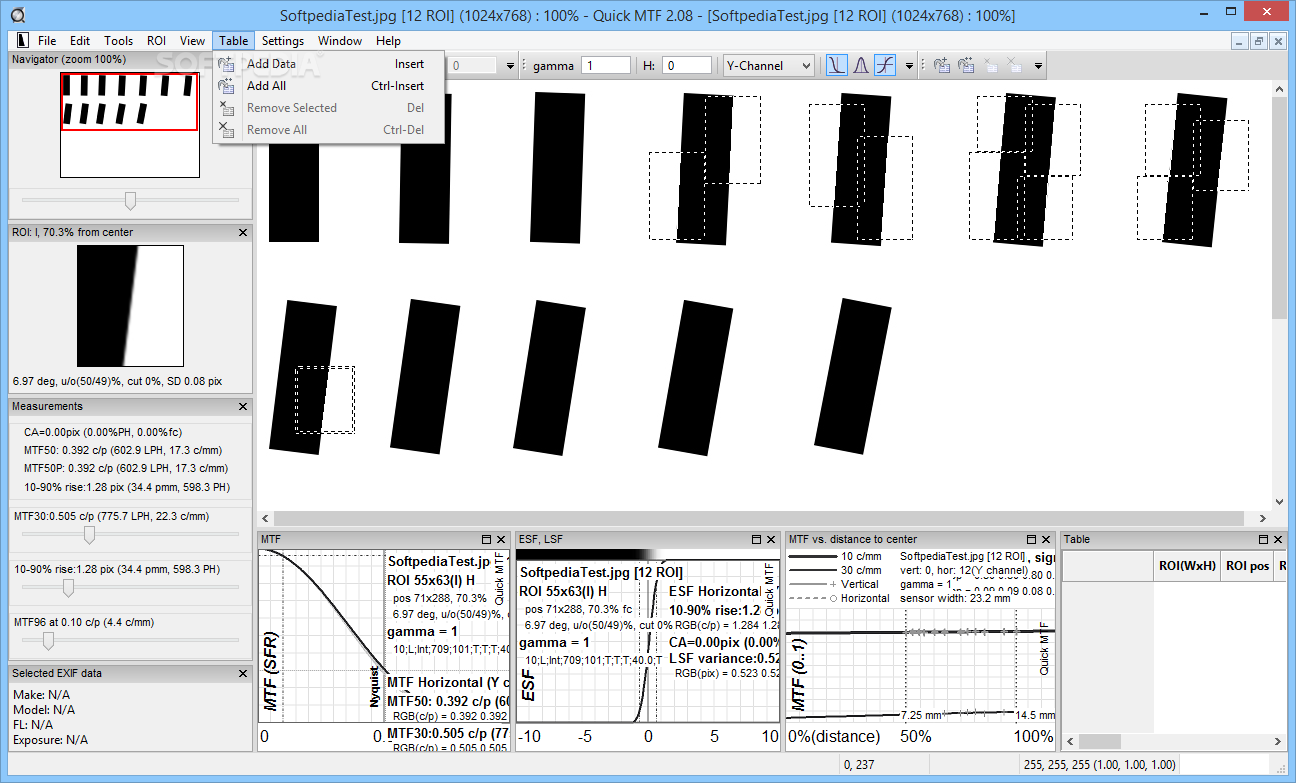Viewport: 1296px width, 783px height.
Task: Maximize the MTF graph panel
Action: [487, 539]
